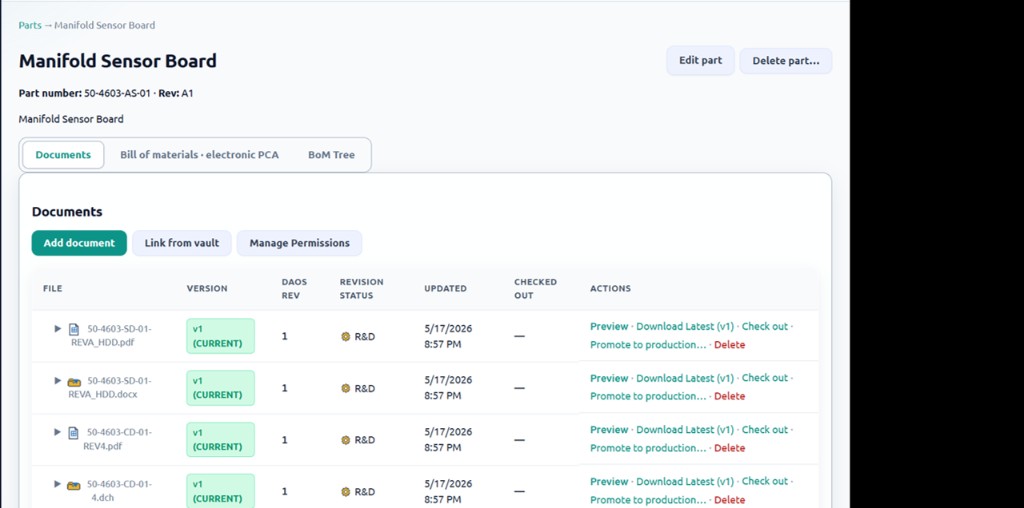Screen dimensions: 1024x508
Task: Click the UPDATED column header
Action: click(445, 288)
